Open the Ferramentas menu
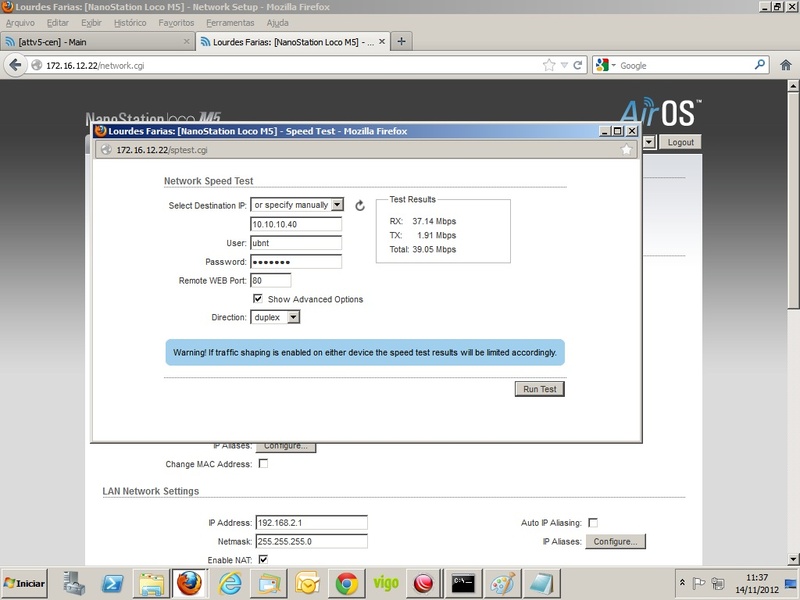 (x=230, y=23)
